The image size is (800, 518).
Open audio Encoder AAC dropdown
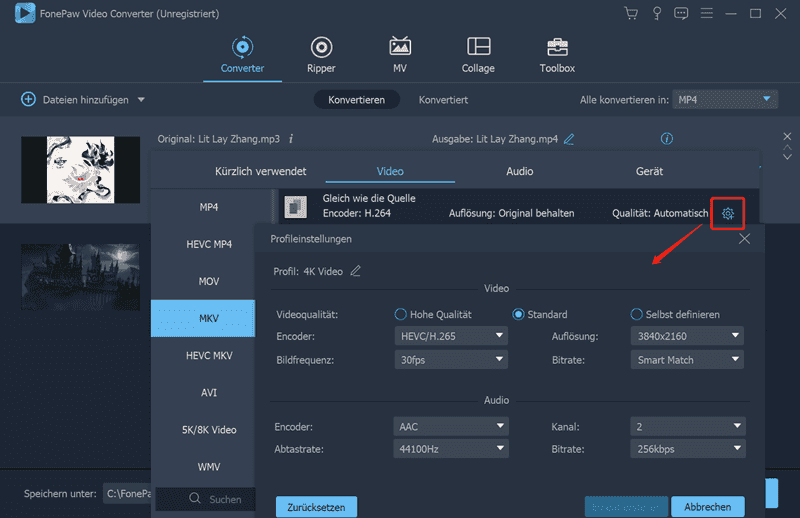coord(451,426)
